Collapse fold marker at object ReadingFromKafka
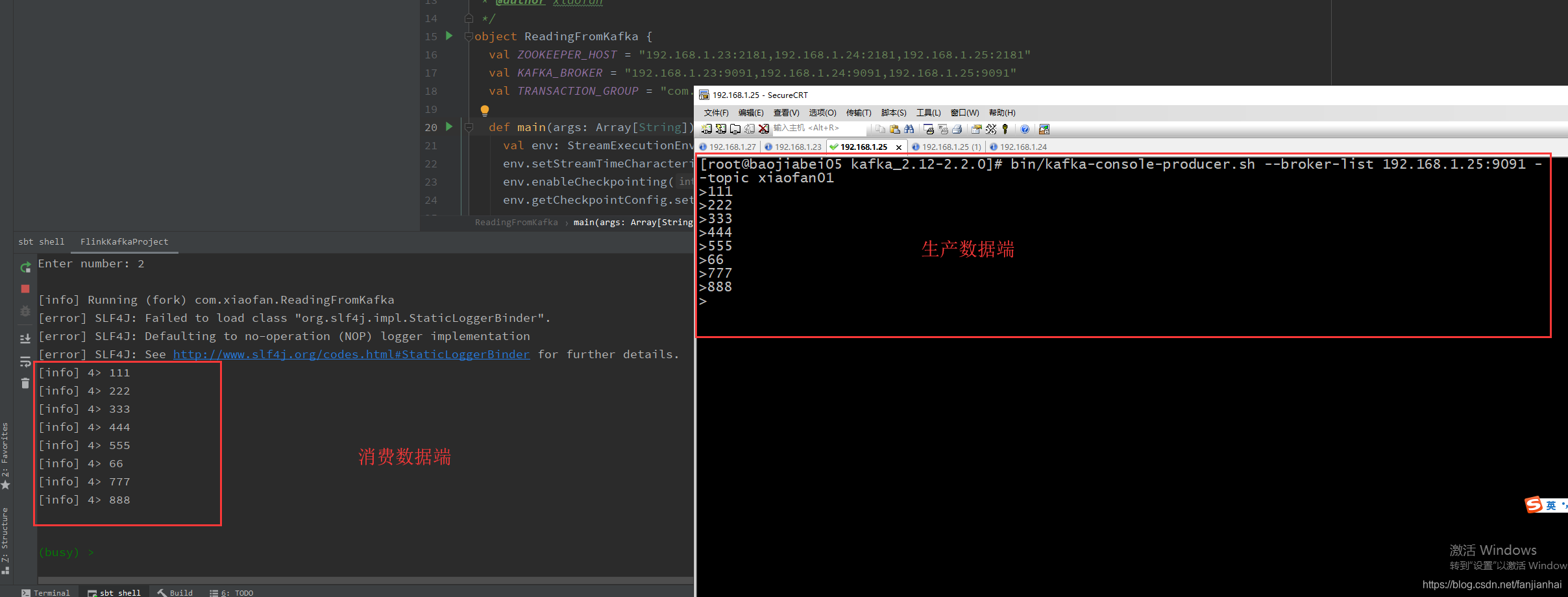Screen dimensions: 1568x597 click(469, 36)
